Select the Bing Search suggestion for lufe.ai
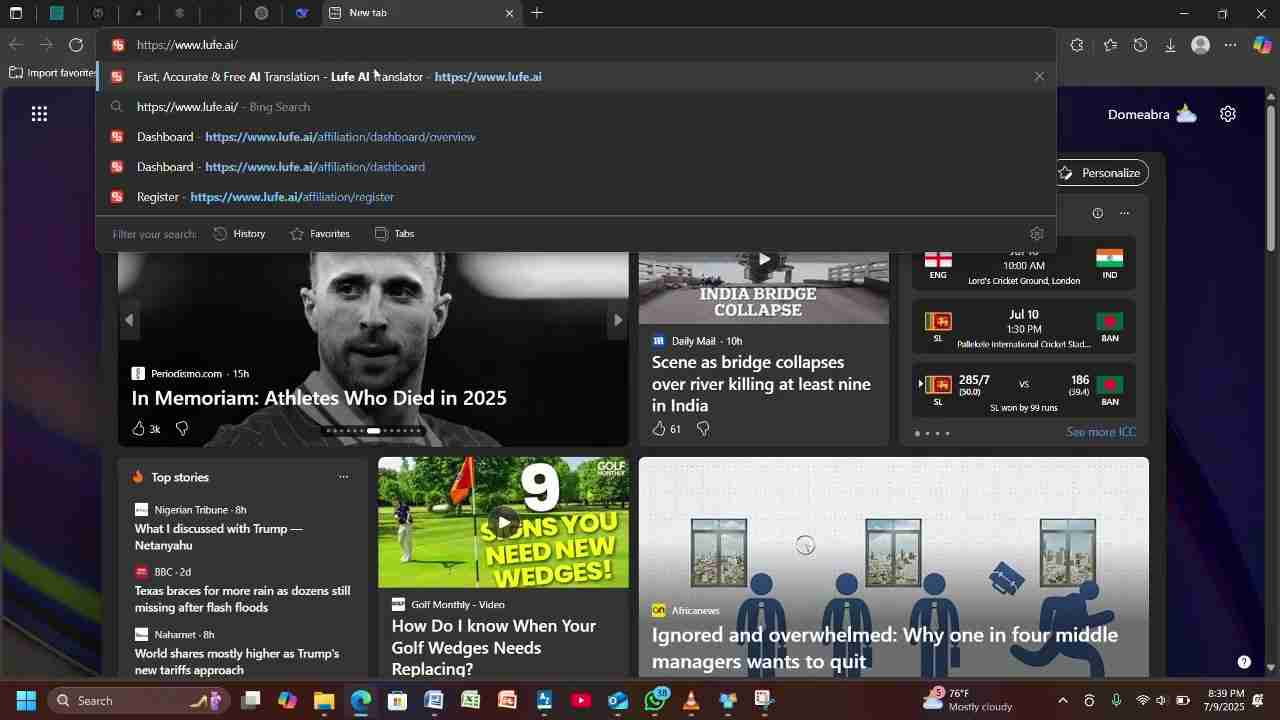 (575, 107)
